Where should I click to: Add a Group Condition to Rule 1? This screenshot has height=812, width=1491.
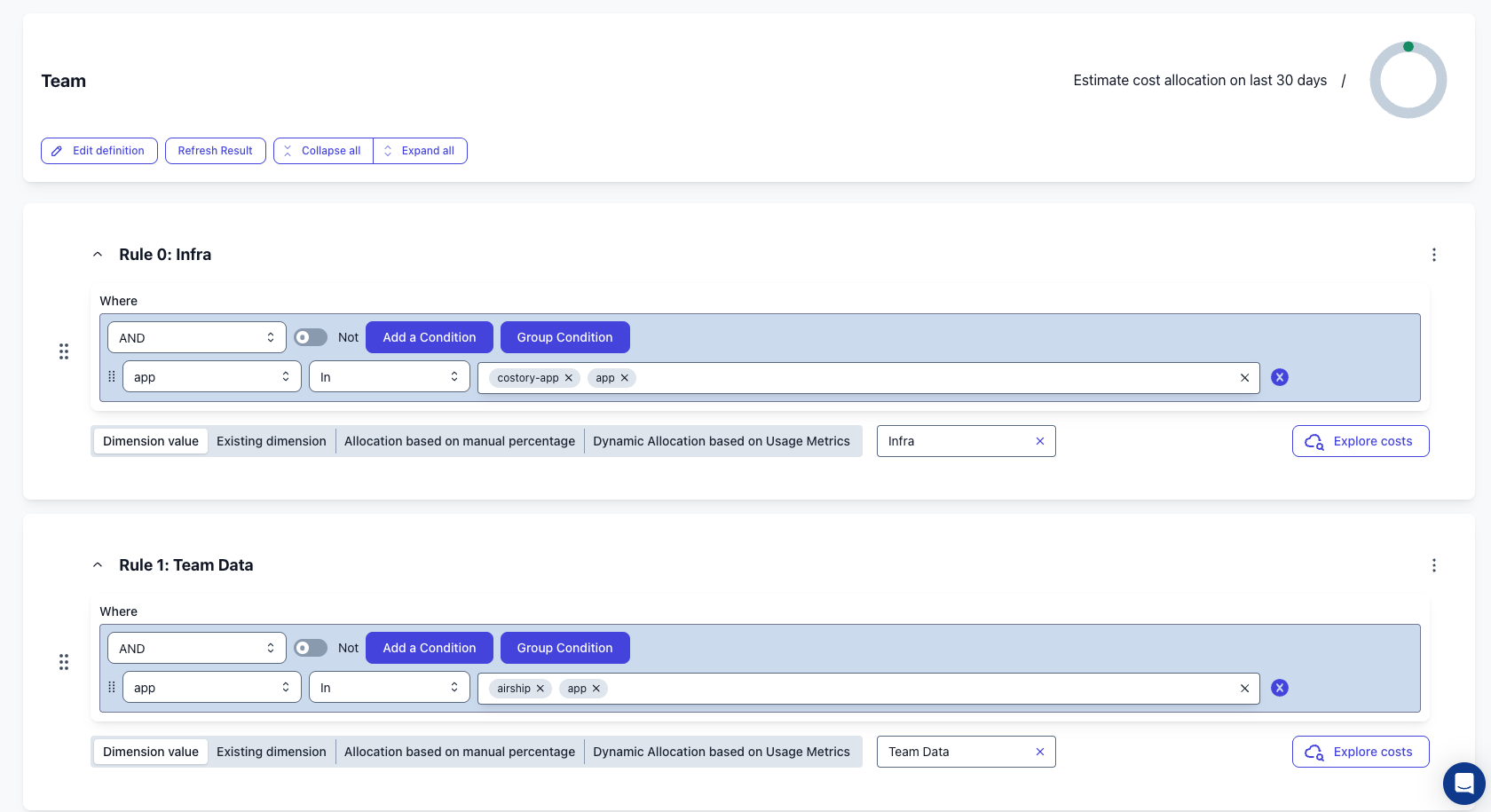click(565, 648)
